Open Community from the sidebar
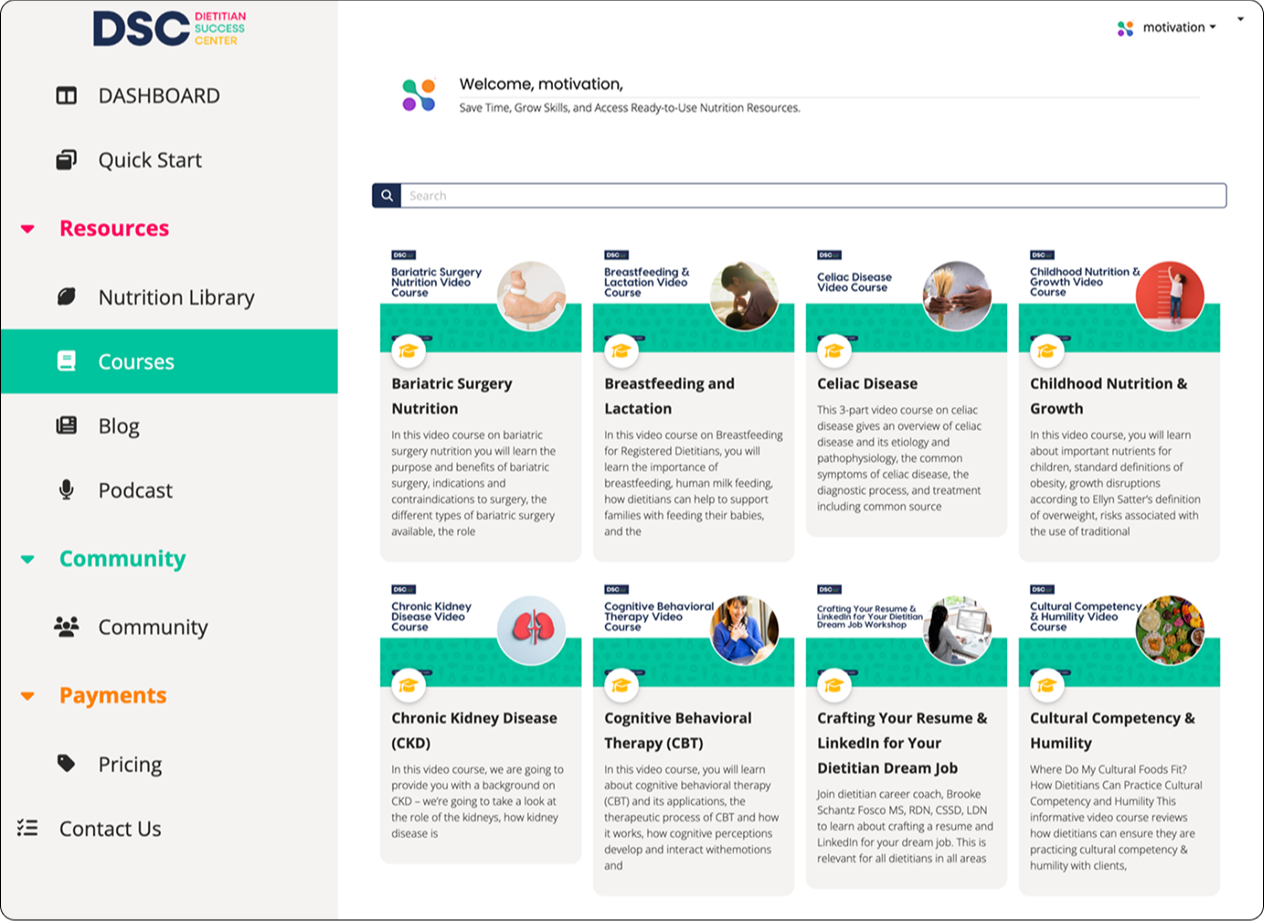Viewport: 1264px width, 921px height. 153,626
